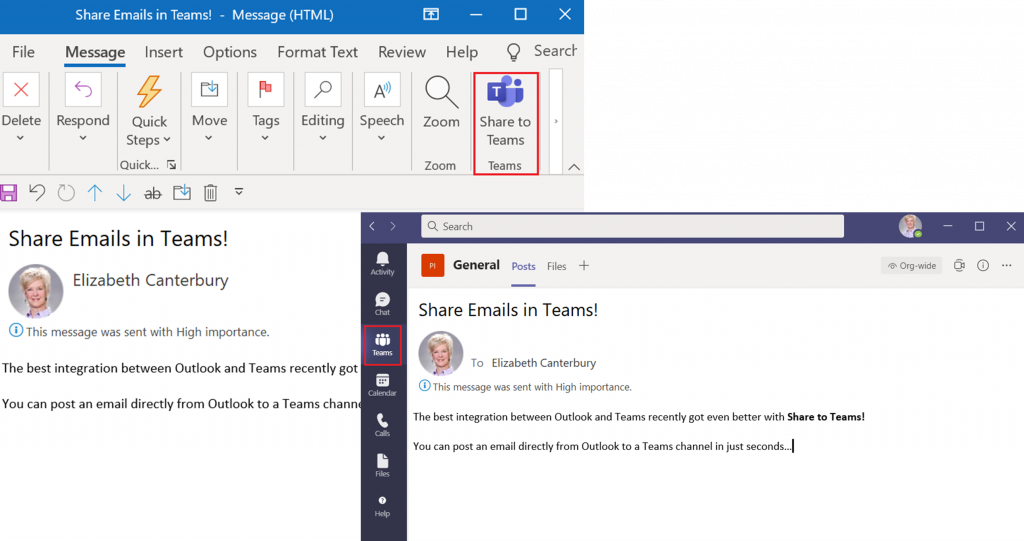Screen dimensions: 1024x541
Task: Open the Respond reply icon
Action: [x=83, y=90]
